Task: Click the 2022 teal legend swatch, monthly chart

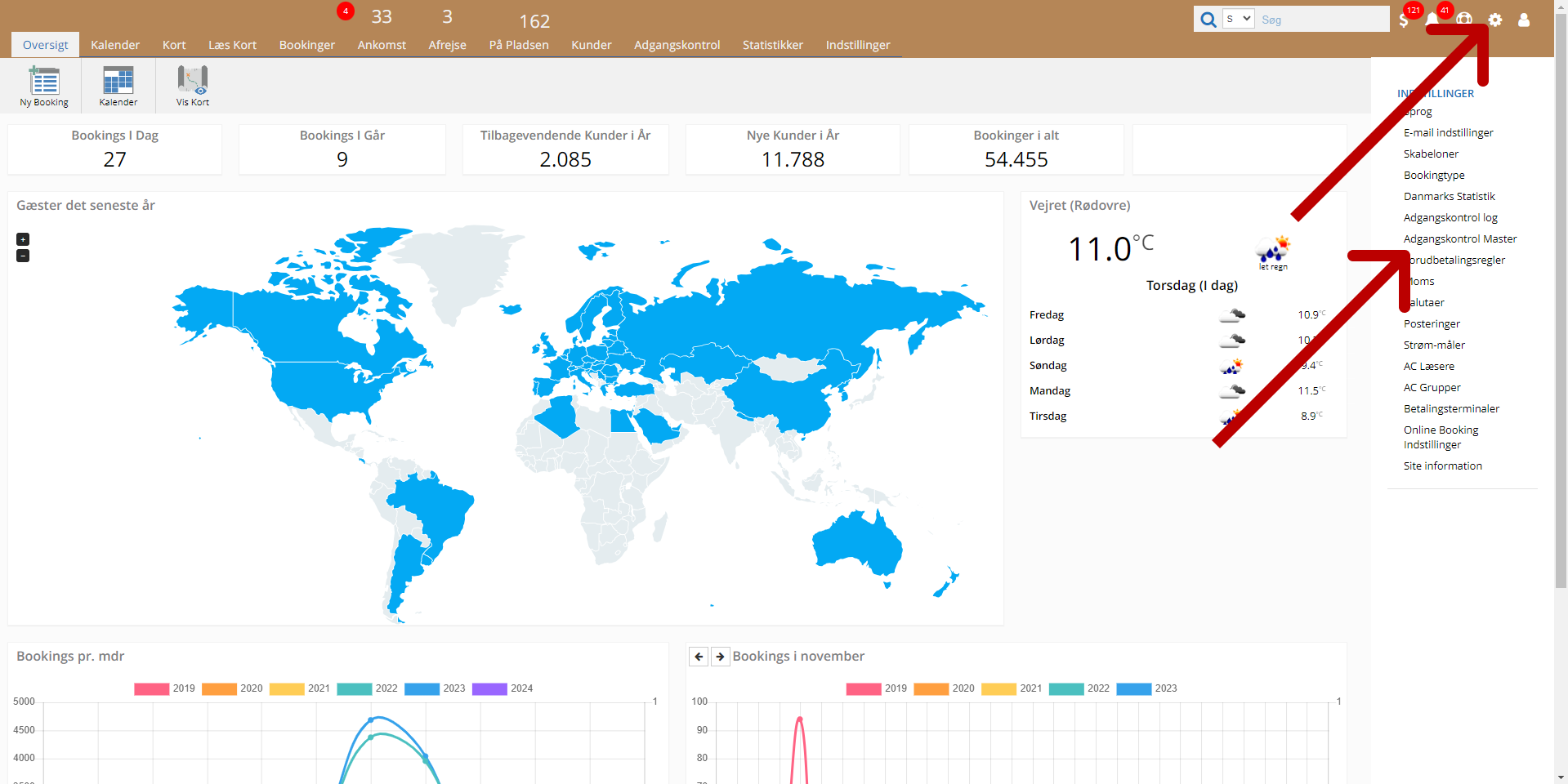Action: click(x=354, y=688)
